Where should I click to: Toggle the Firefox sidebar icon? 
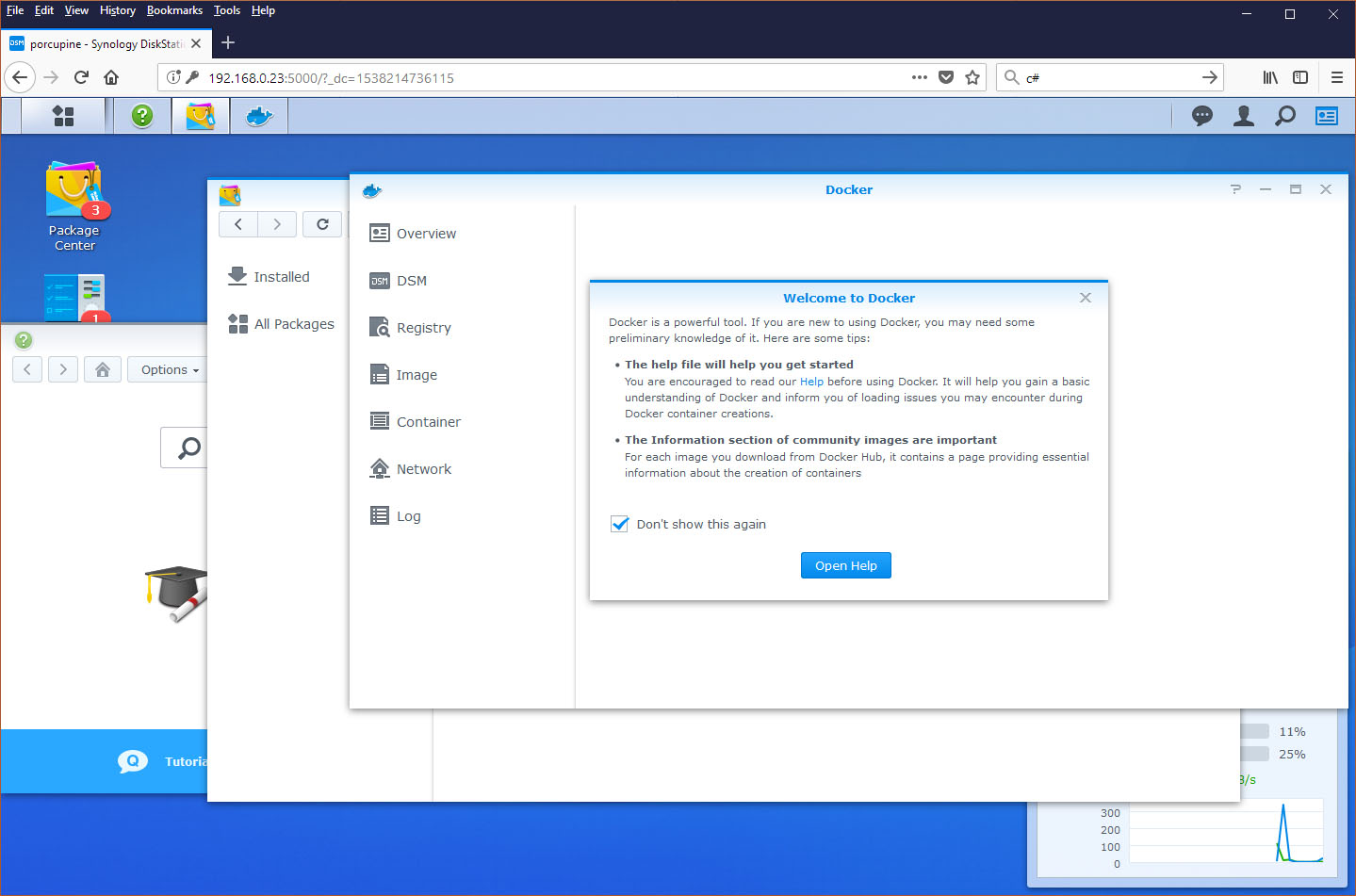point(1300,77)
